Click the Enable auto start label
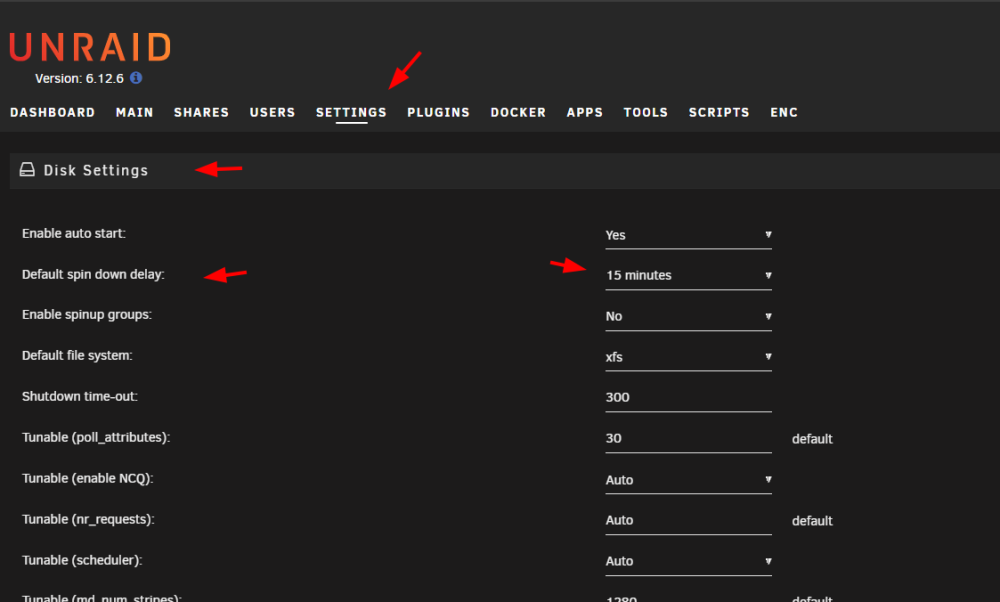This screenshot has width=1000, height=602. click(74, 233)
